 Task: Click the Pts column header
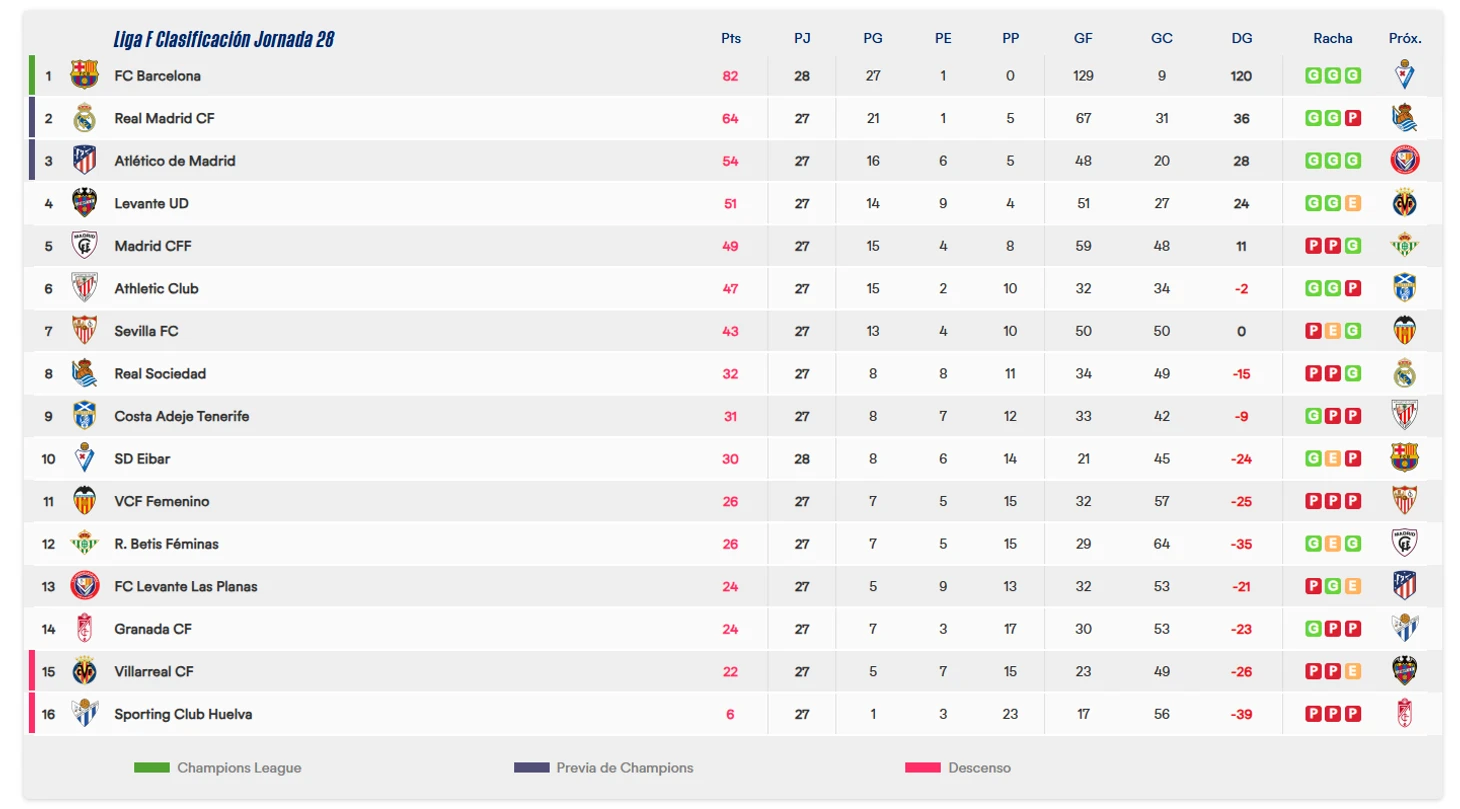[x=731, y=38]
